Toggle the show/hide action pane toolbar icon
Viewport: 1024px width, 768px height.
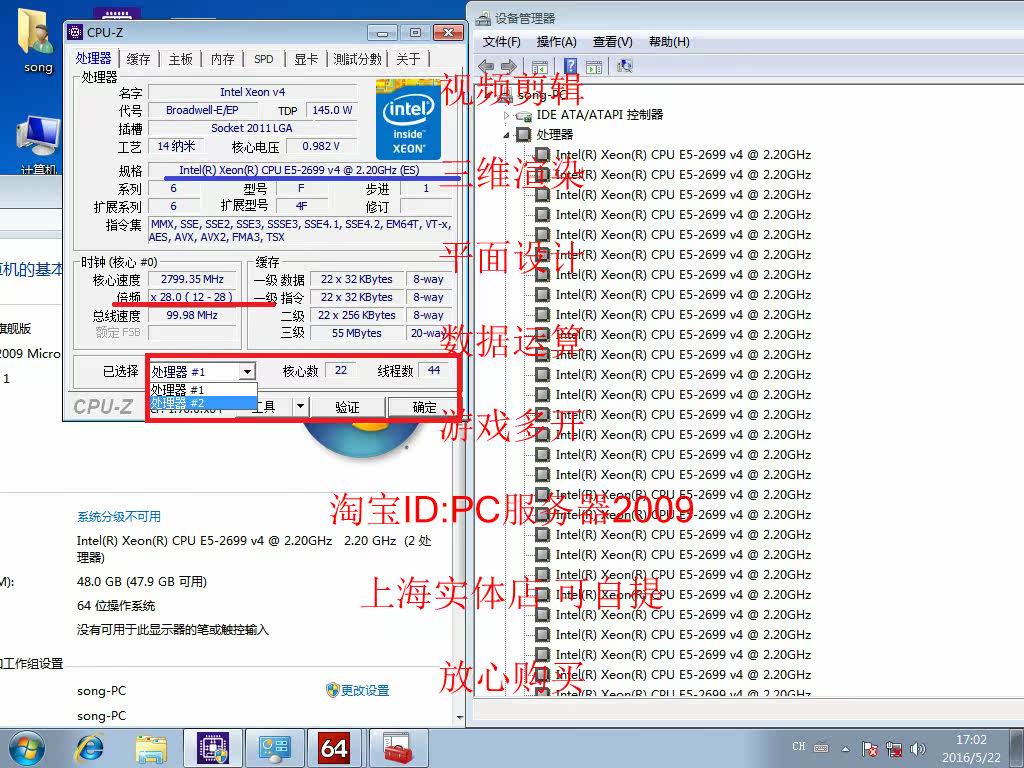pyautogui.click(x=594, y=66)
